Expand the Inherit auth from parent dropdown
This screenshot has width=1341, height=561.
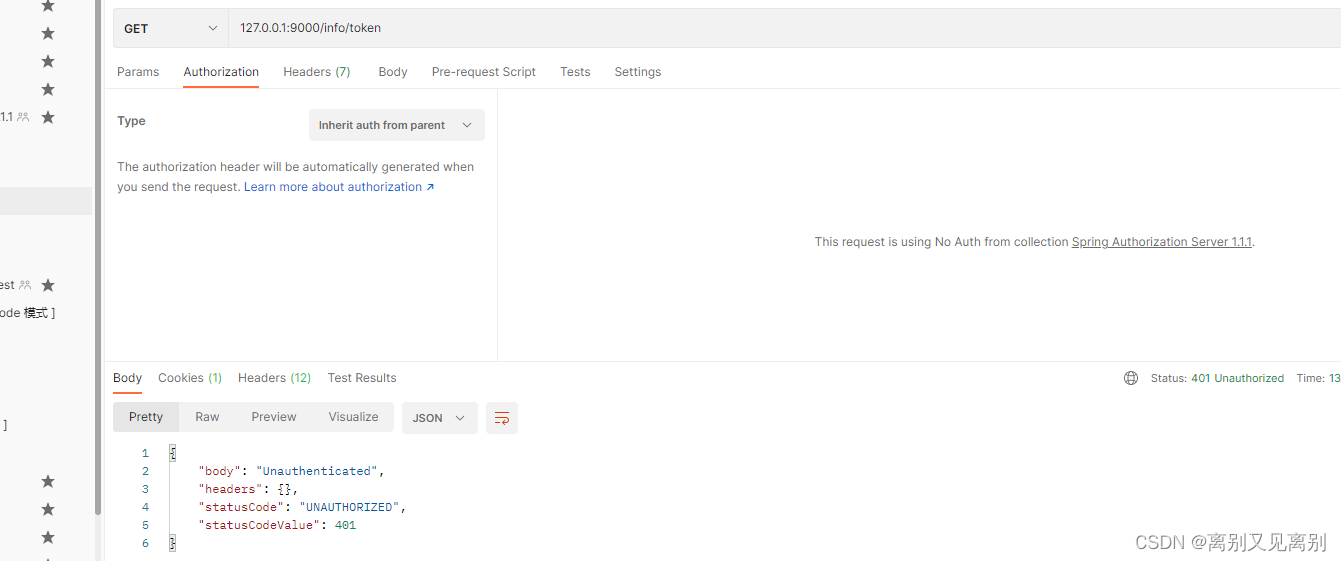coord(396,125)
